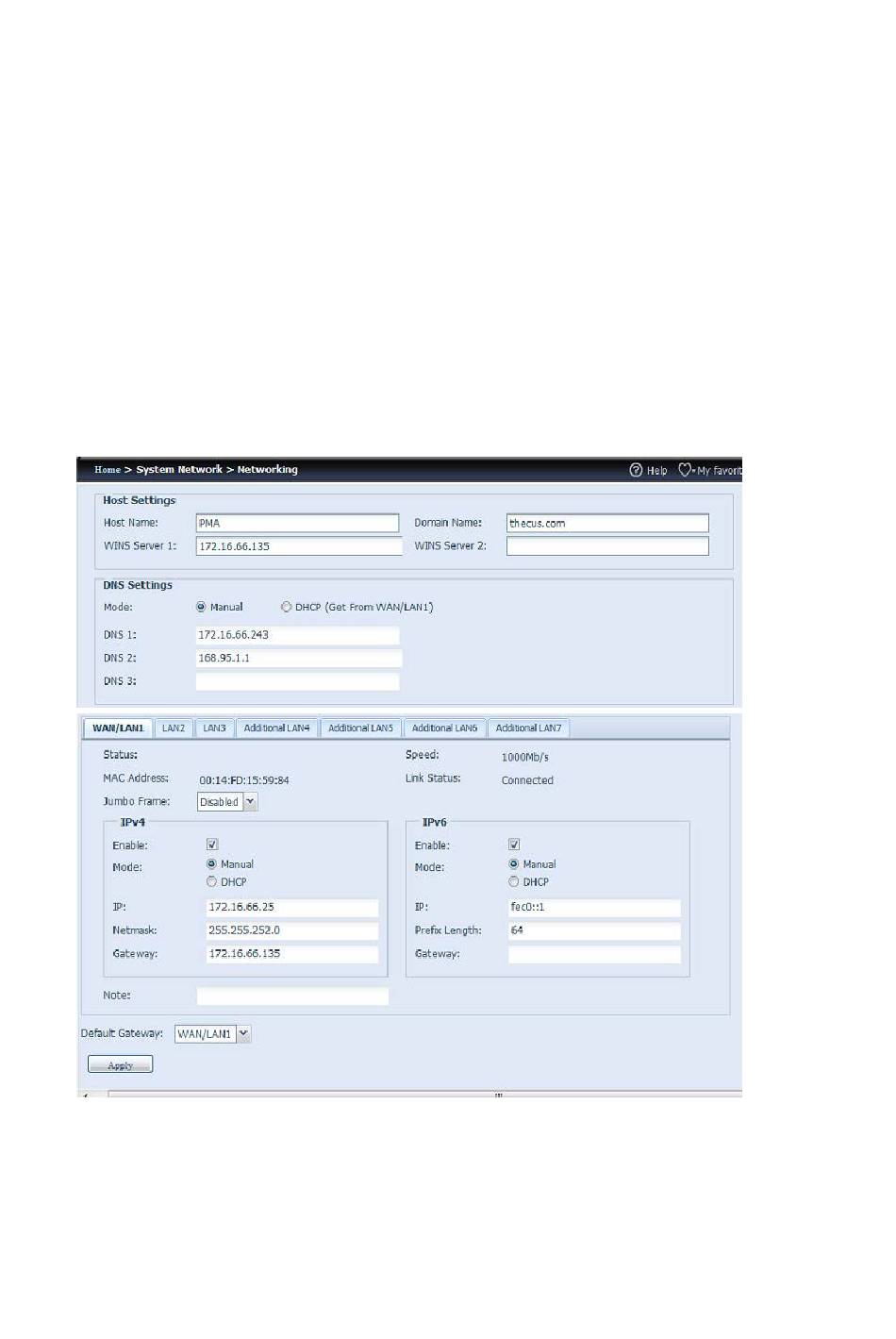Screen dimensions: 896x1339
Task: Select the 1000Mb/s speed value
Action: [525, 757]
